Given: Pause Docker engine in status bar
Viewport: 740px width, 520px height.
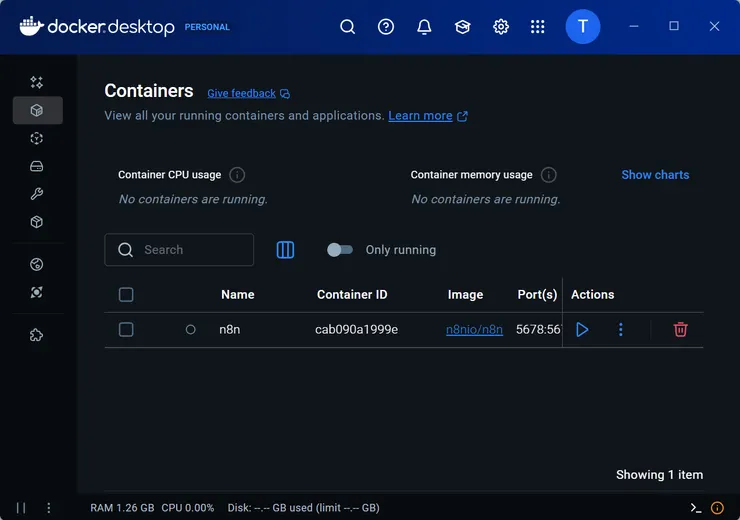Looking at the screenshot, I should click(x=21, y=508).
